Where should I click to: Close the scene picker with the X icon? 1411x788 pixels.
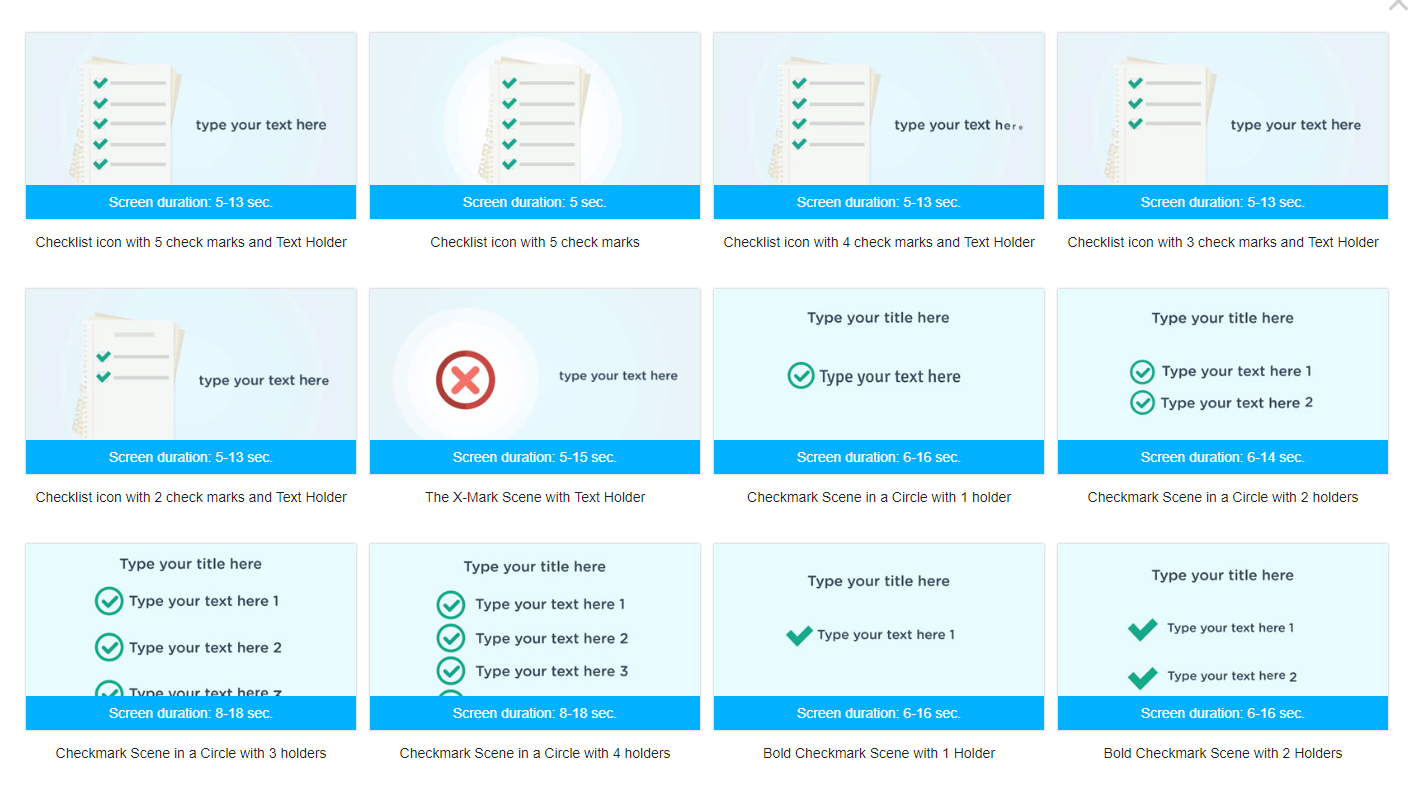[x=1397, y=5]
